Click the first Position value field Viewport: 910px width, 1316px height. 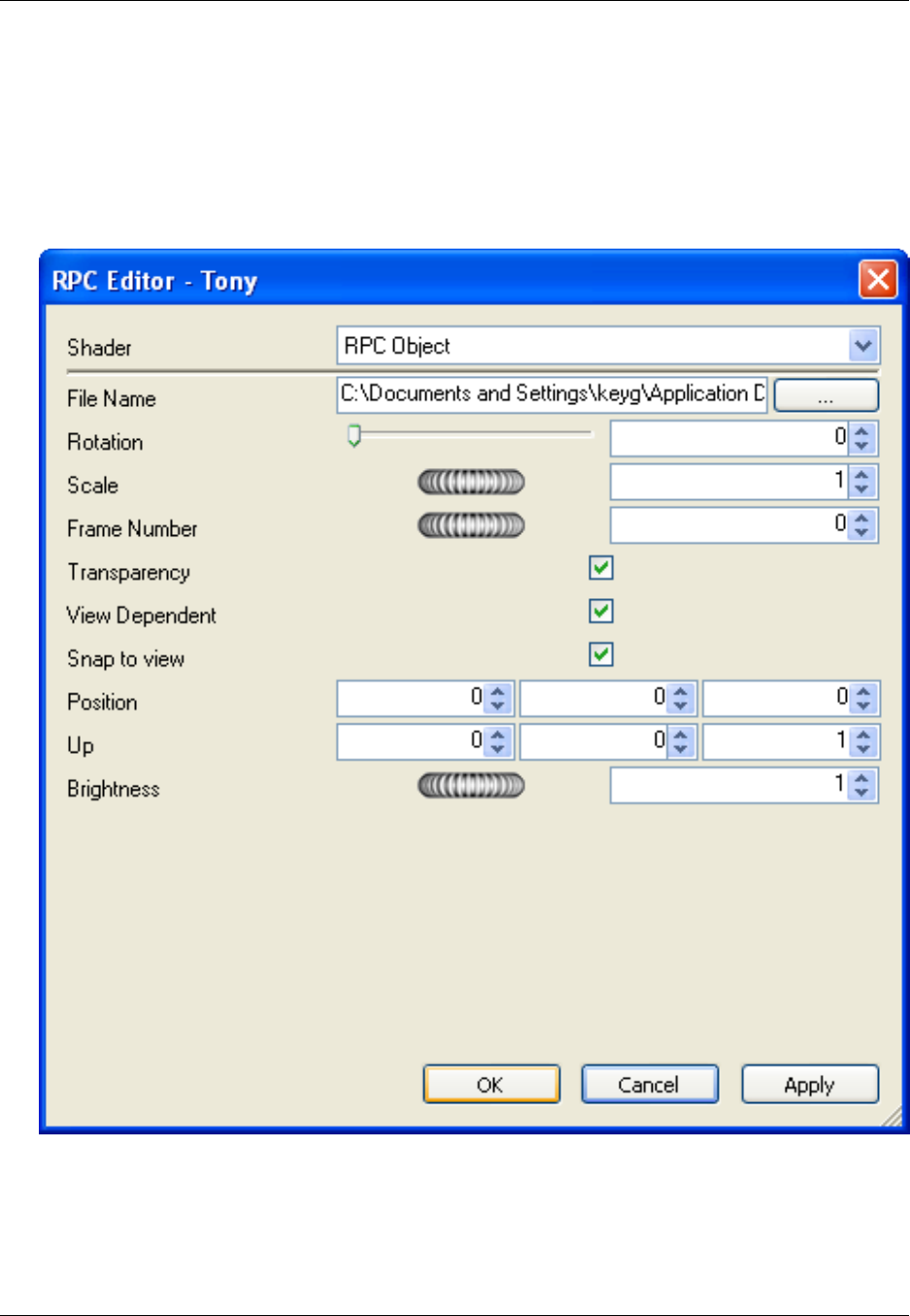(x=411, y=698)
